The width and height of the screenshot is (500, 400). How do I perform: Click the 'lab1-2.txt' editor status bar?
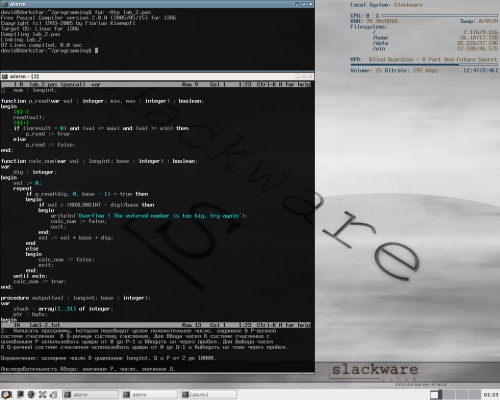click(x=156, y=325)
